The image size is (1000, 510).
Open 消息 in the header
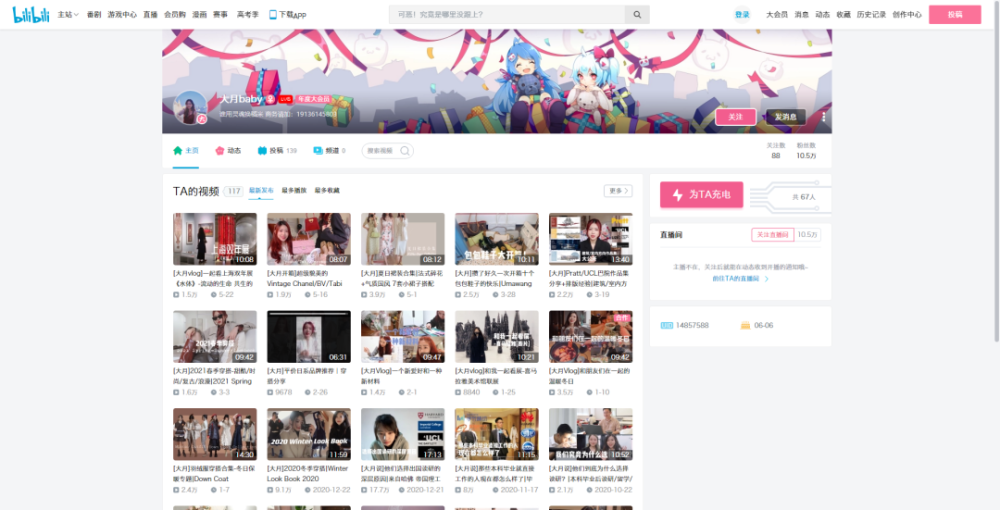tap(802, 15)
